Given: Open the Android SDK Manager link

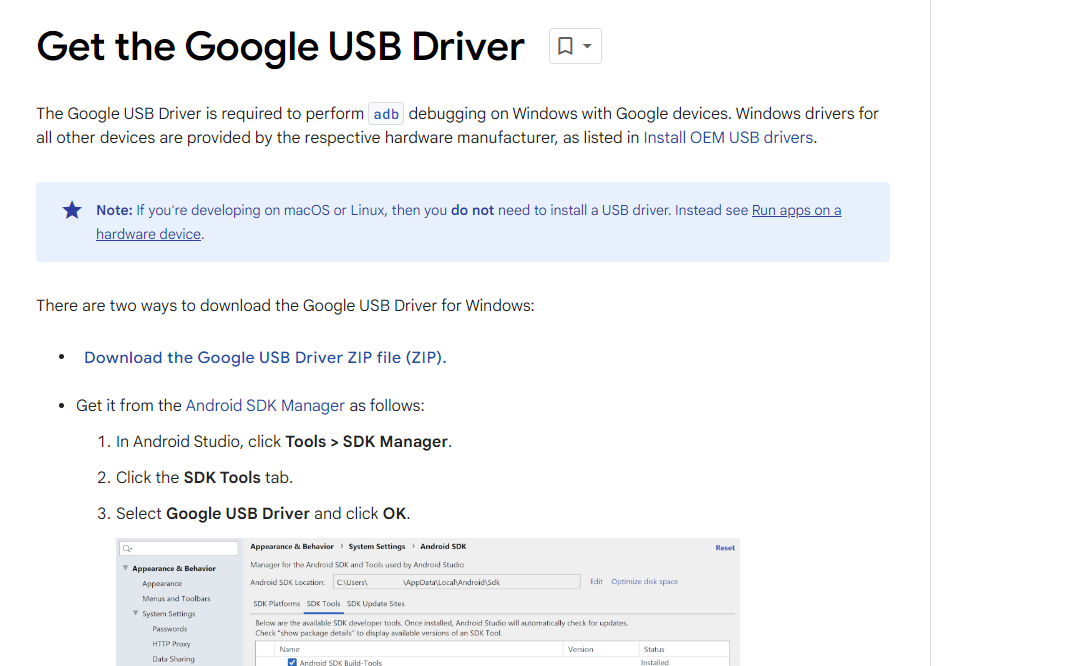Looking at the screenshot, I should [265, 406].
